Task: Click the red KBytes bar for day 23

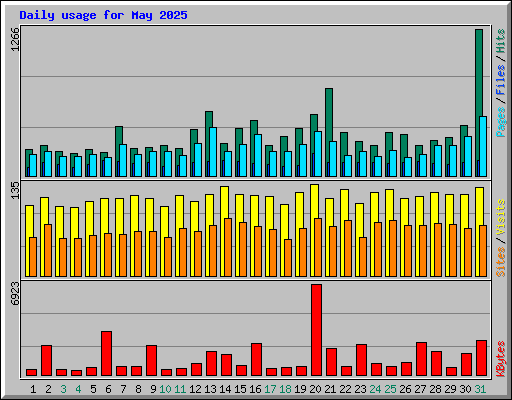Action: click(361, 360)
